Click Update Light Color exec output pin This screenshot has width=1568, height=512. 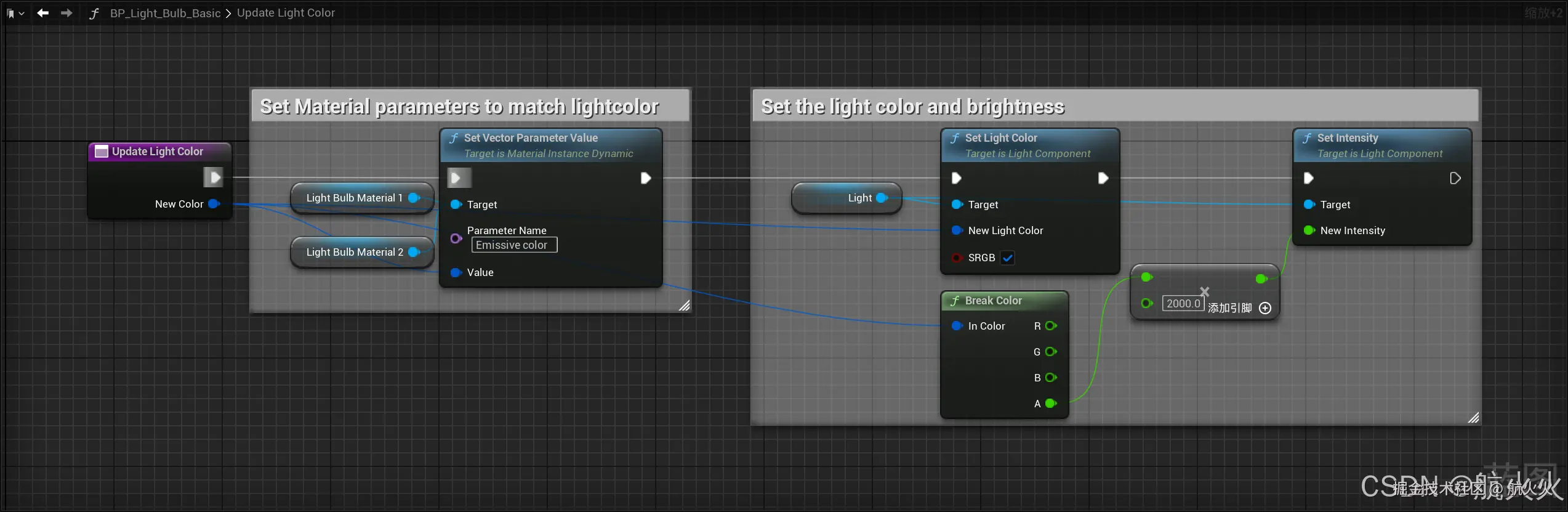click(214, 178)
